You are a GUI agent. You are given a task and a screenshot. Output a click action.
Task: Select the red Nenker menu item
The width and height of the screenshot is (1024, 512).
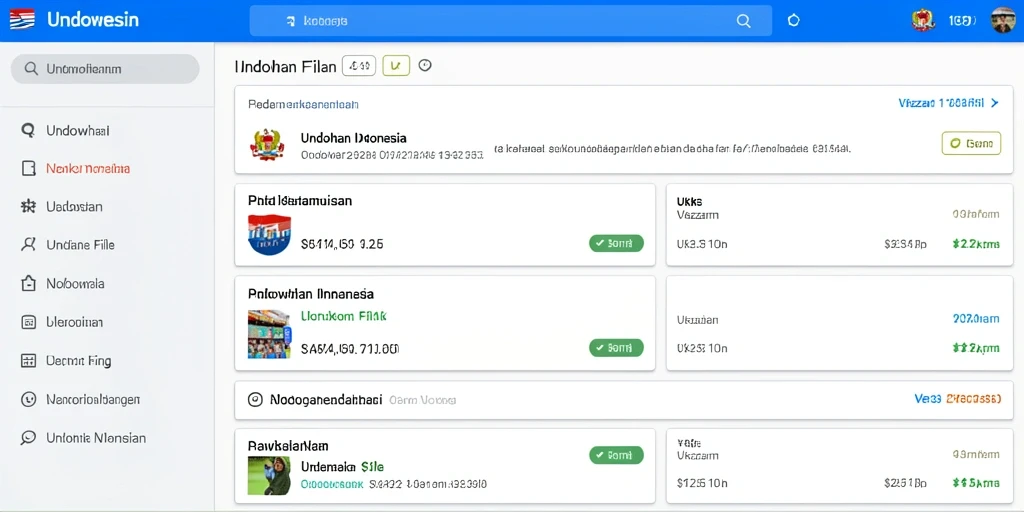pos(88,168)
